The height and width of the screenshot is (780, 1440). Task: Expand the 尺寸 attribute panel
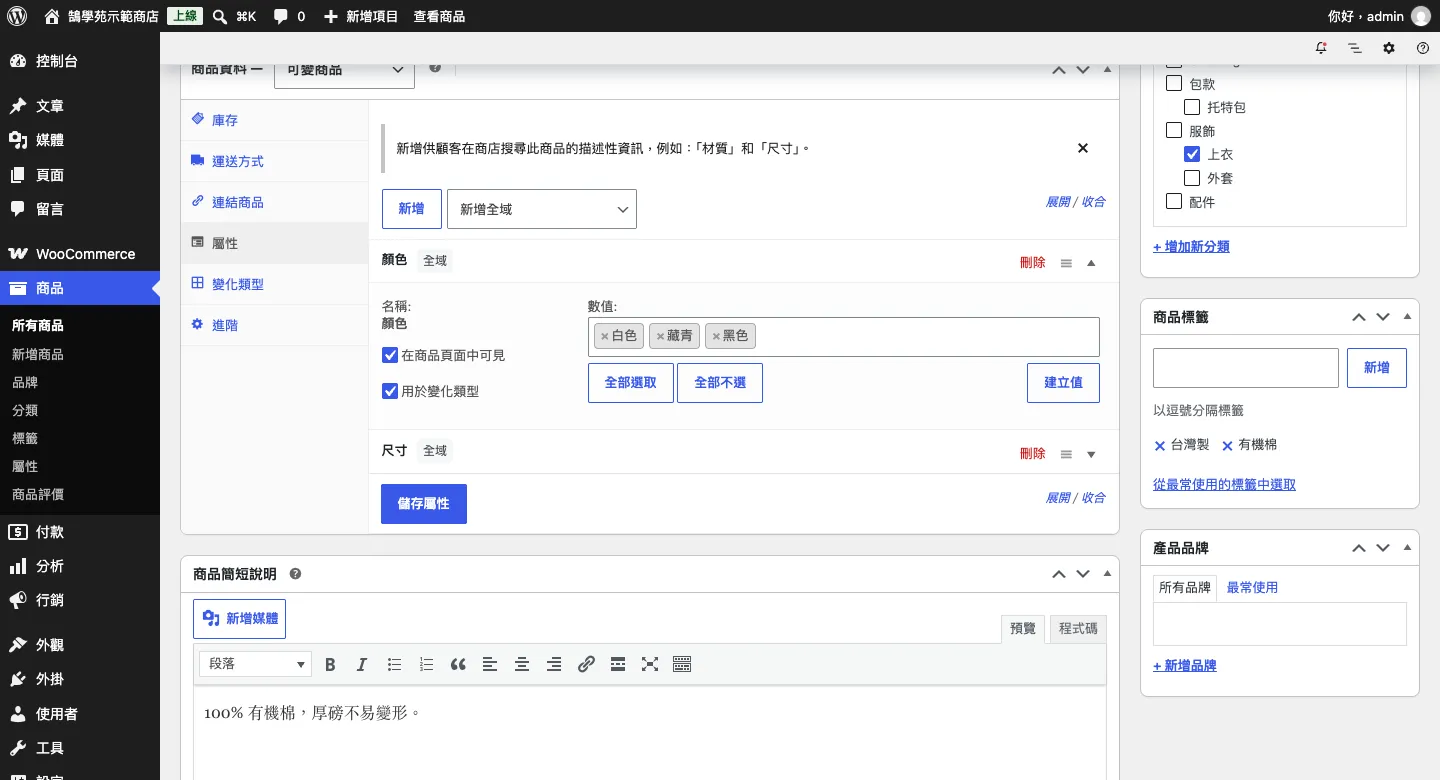[x=1091, y=454]
